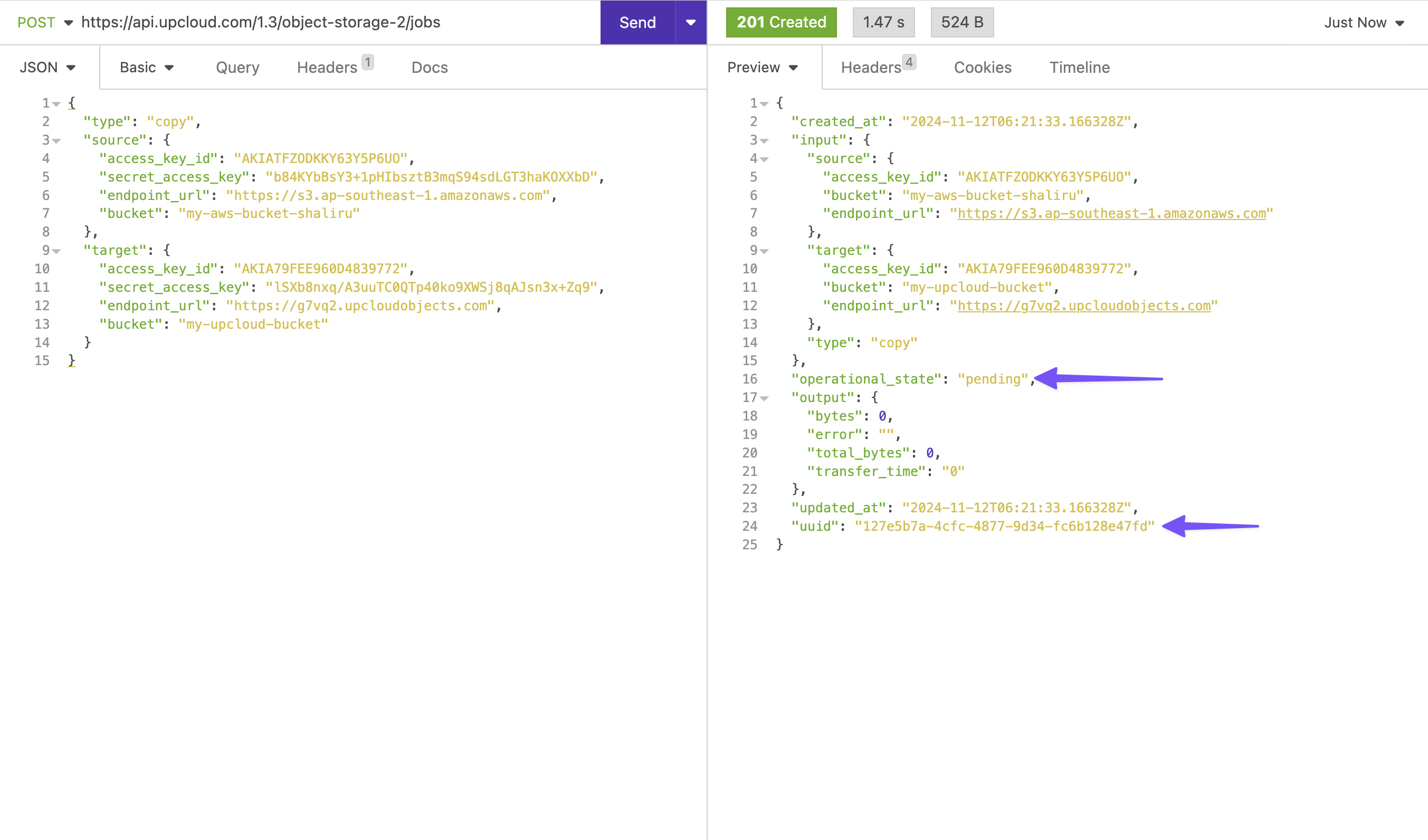Click the 524 B response size badge

tap(962, 22)
